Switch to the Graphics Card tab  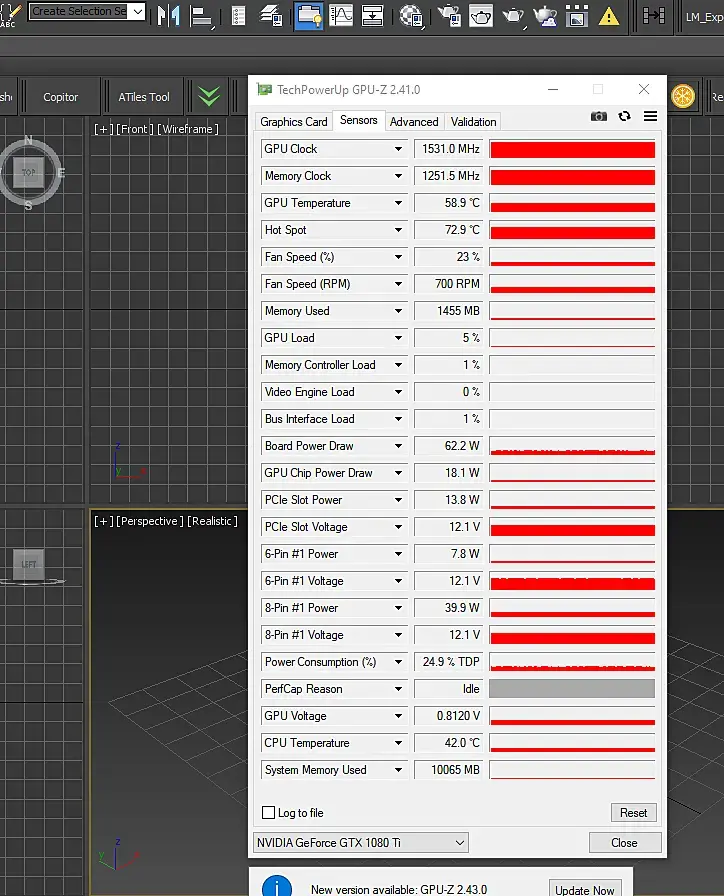294,122
